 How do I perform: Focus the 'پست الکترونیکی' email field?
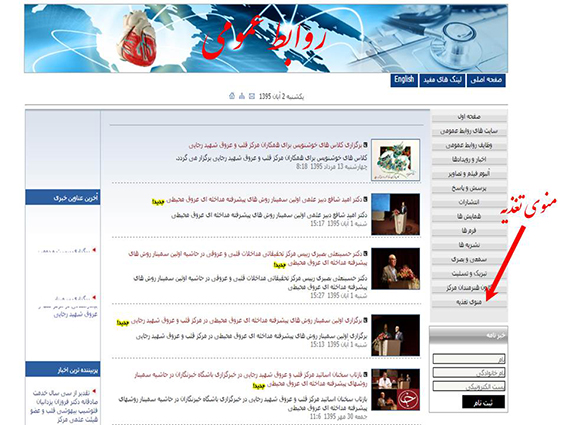point(469,386)
